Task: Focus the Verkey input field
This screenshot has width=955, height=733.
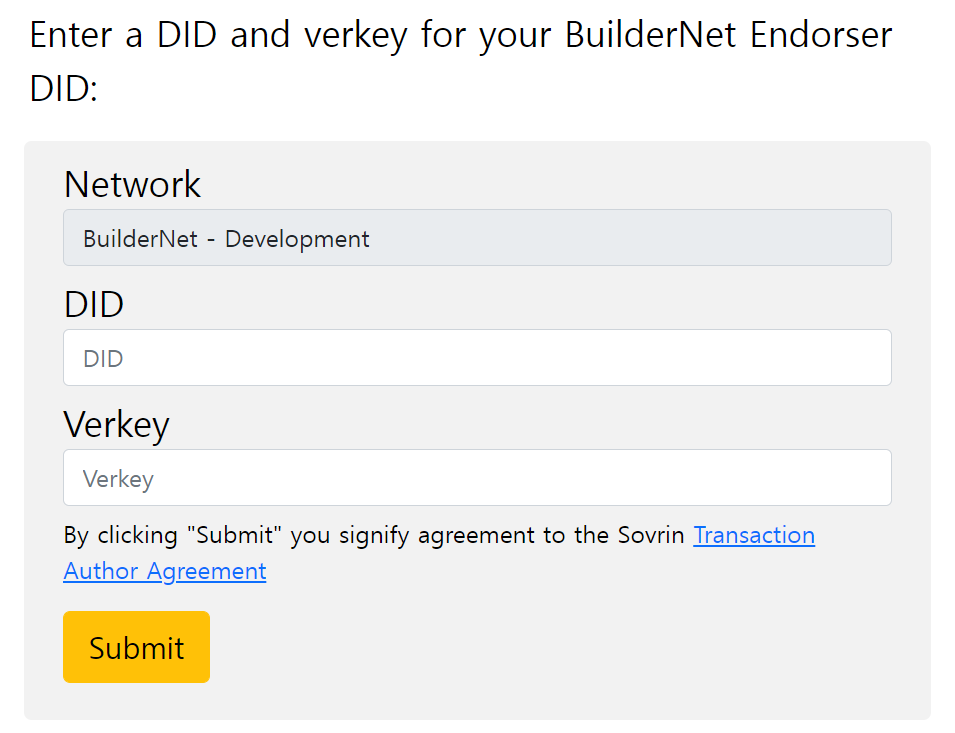Action: point(477,477)
